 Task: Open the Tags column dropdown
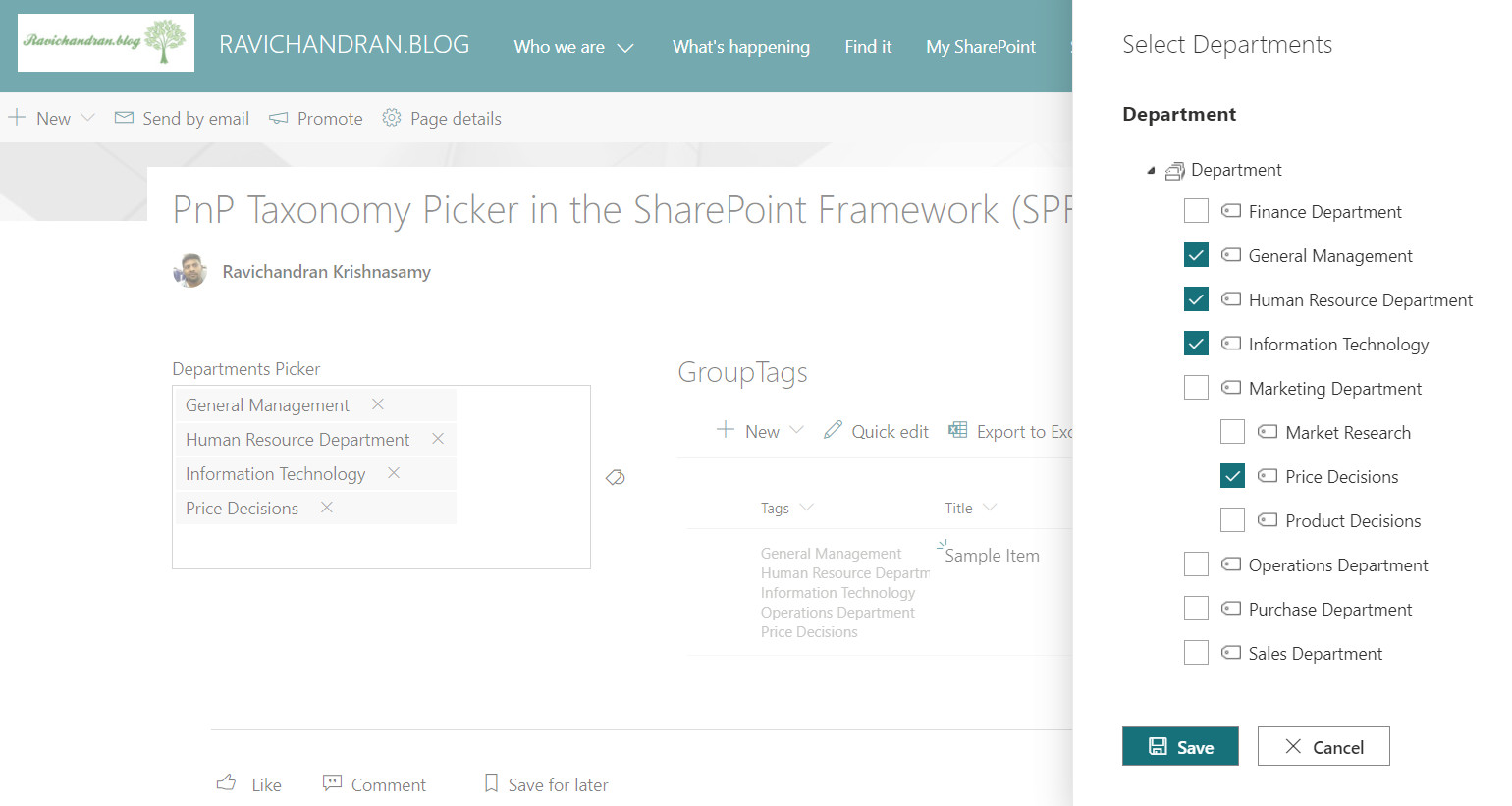tap(806, 508)
